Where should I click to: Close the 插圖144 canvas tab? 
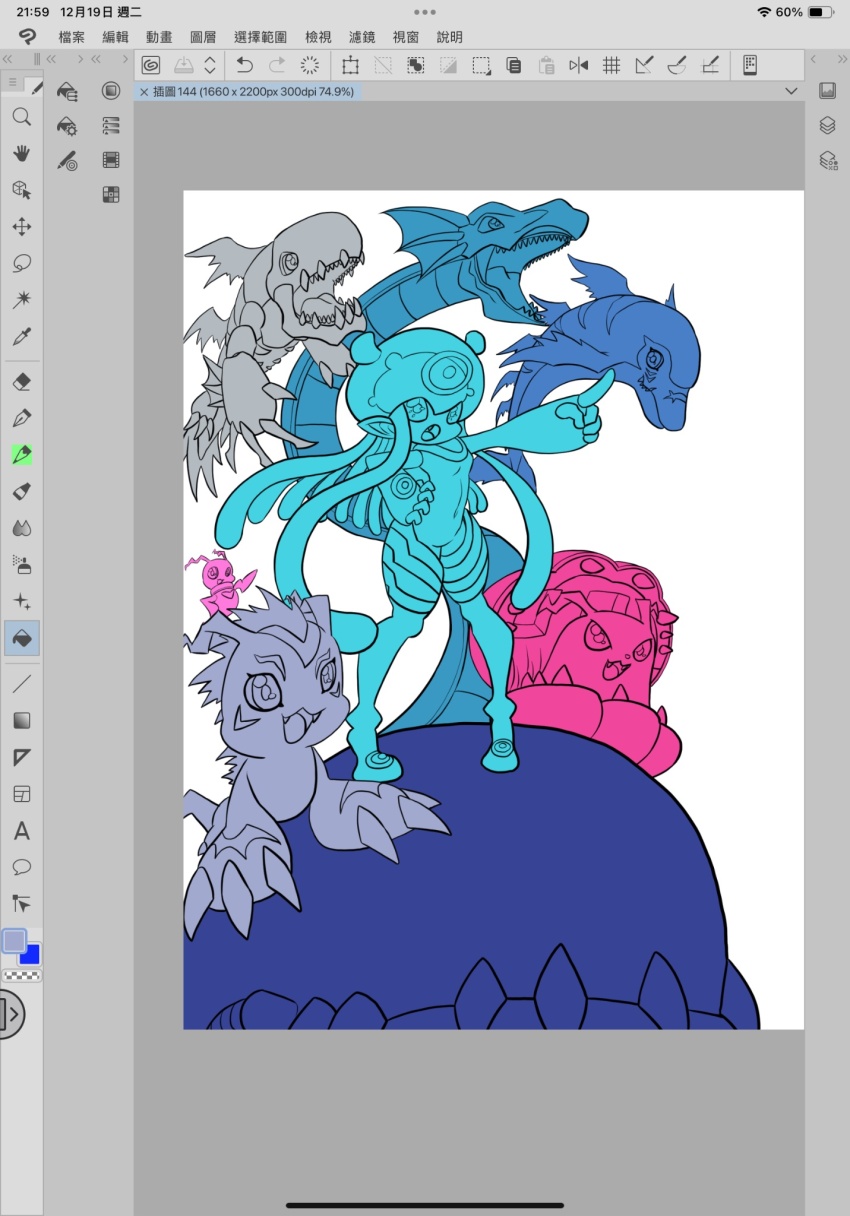point(144,92)
